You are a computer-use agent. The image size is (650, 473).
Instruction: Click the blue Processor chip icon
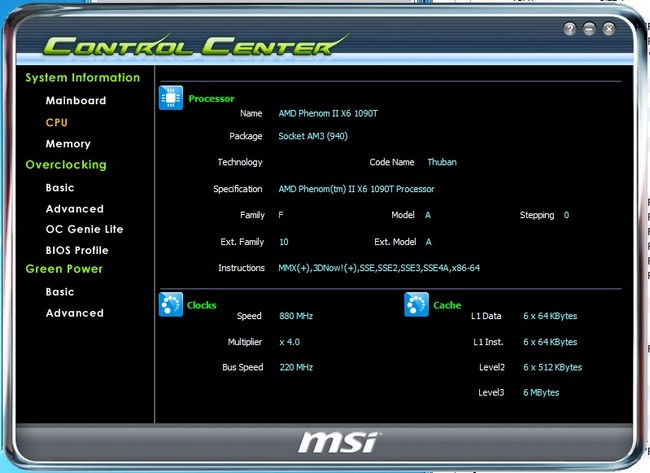[171, 98]
